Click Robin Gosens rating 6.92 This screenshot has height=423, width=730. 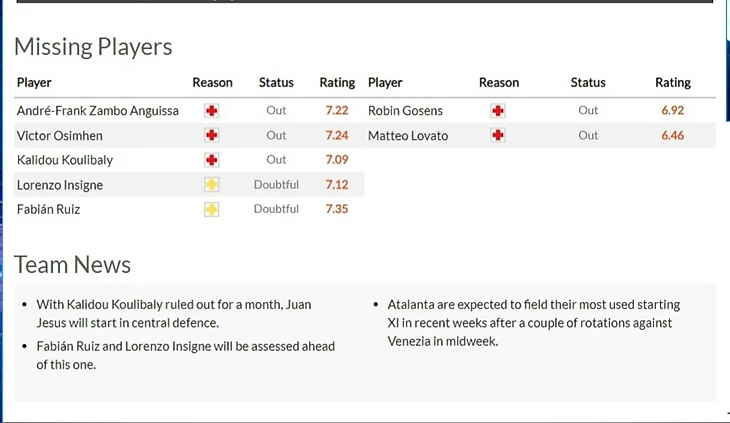tap(673, 110)
